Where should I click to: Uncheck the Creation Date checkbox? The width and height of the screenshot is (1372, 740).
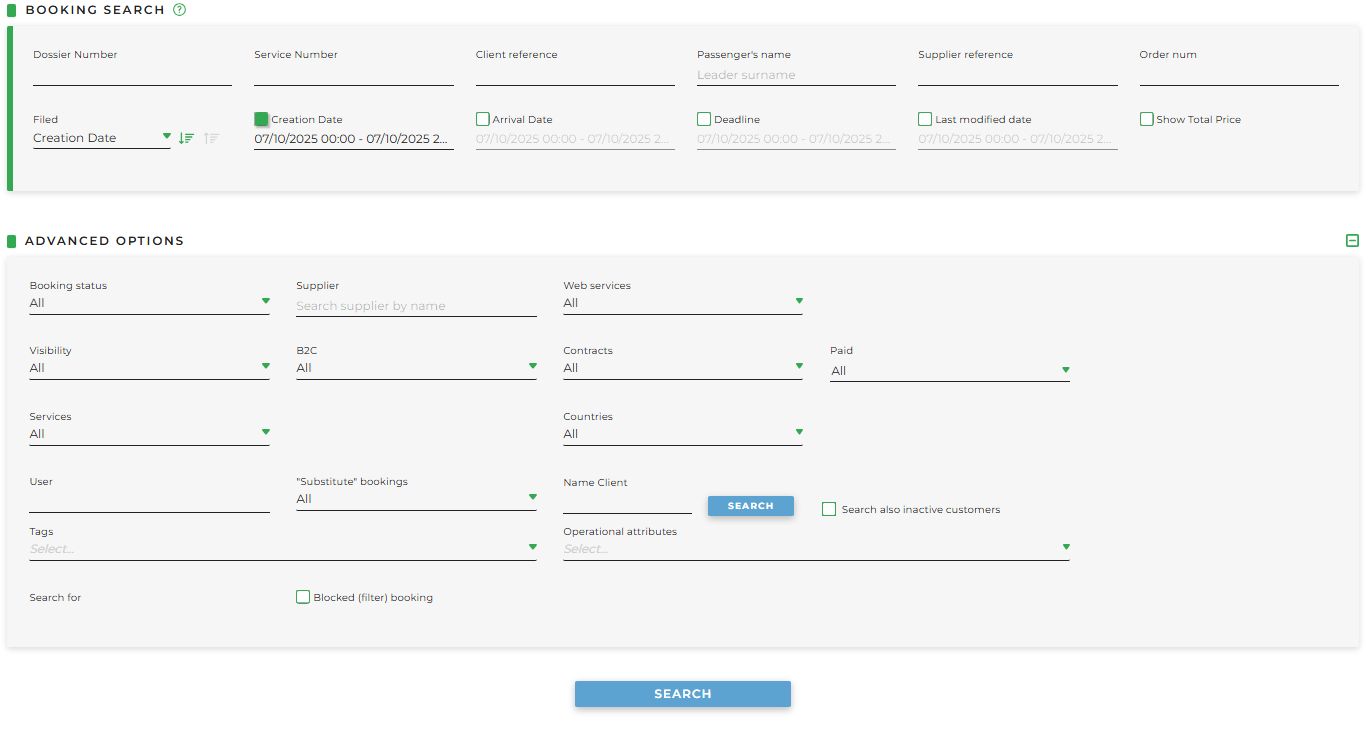(262, 119)
